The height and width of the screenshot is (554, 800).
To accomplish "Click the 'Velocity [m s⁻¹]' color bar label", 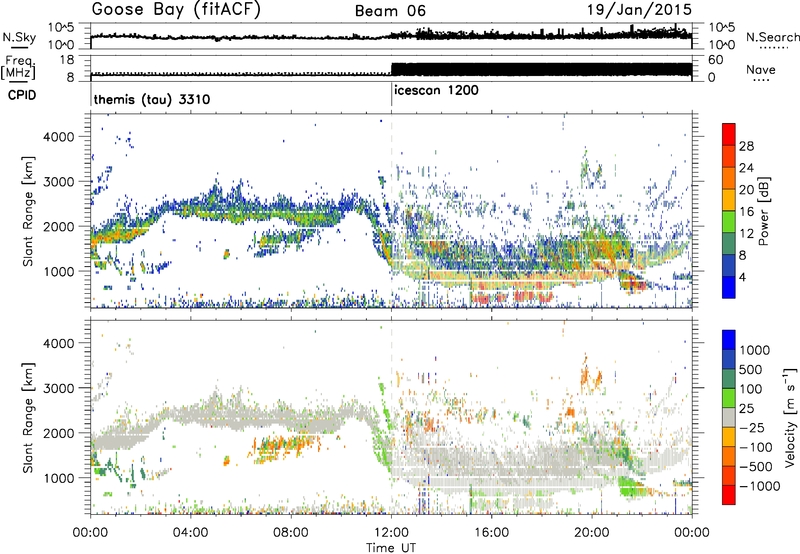I will [790, 417].
